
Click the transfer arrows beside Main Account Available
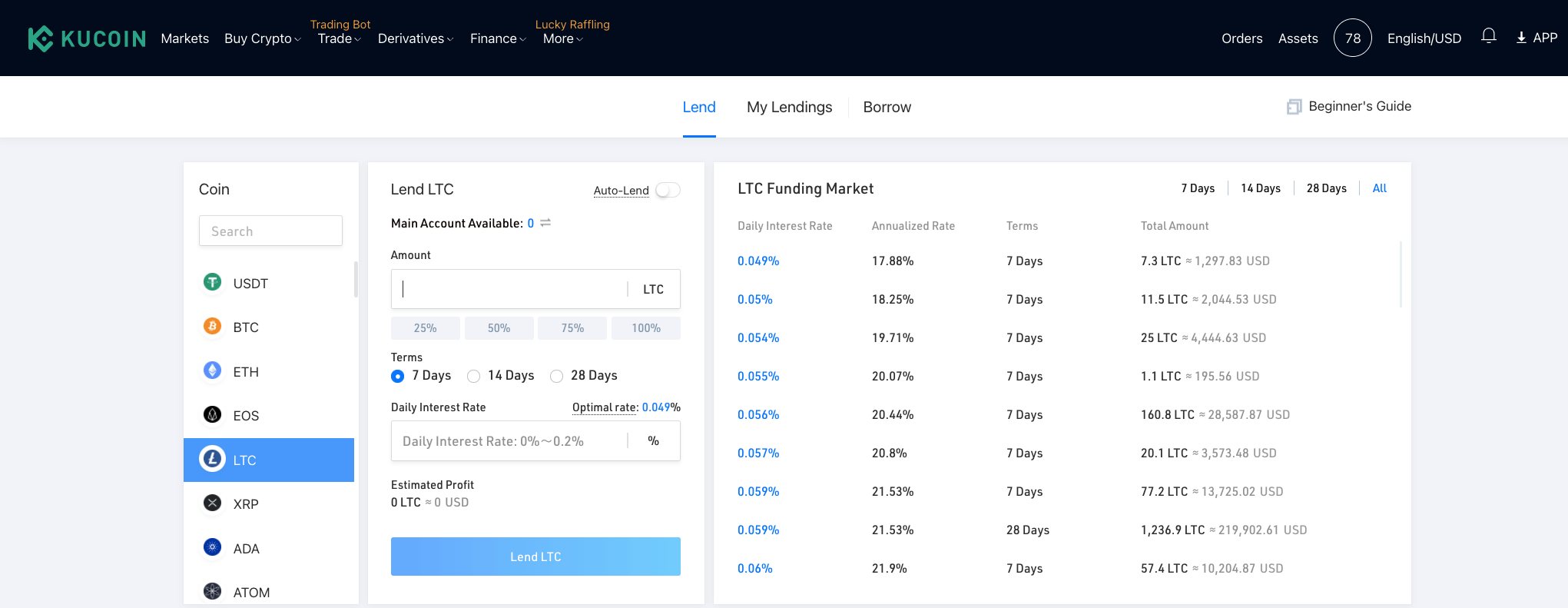point(545,223)
